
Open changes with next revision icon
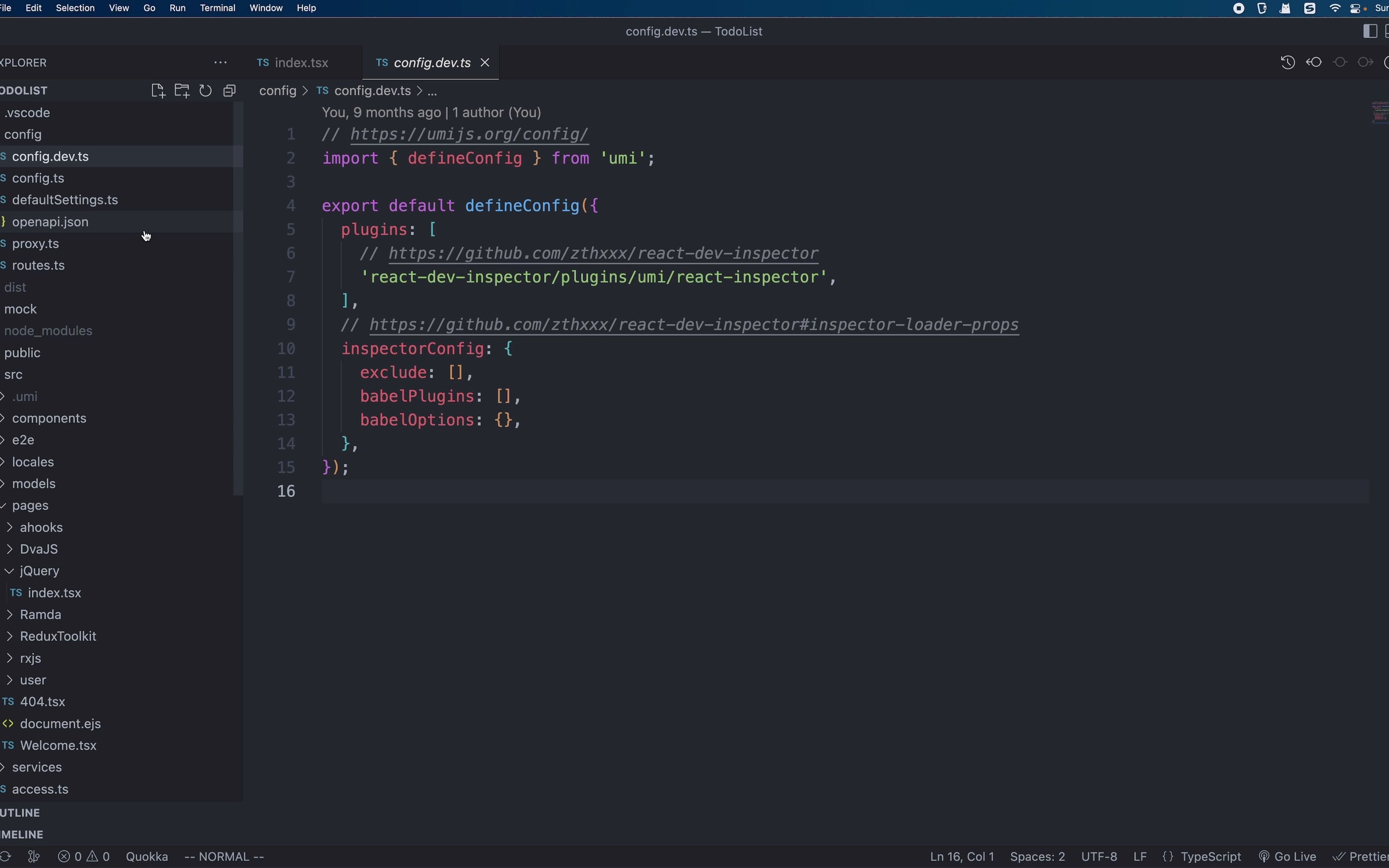(1366, 63)
